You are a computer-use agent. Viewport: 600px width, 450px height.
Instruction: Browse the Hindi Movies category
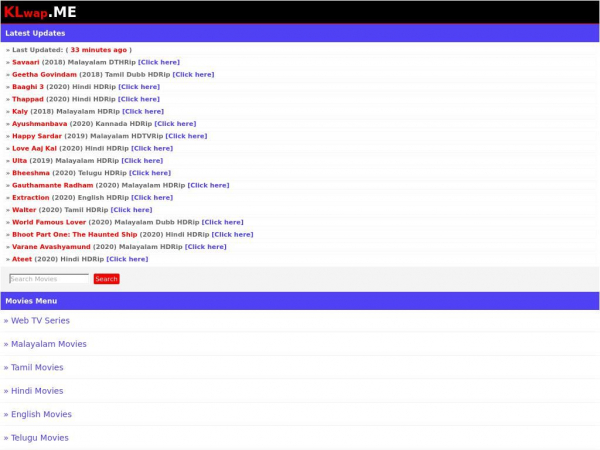click(36, 391)
